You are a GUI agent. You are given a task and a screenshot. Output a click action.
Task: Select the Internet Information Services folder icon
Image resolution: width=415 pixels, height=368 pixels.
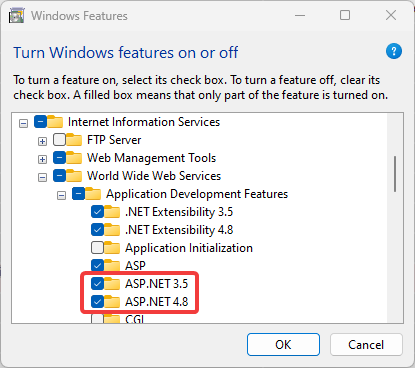[x=55, y=122]
